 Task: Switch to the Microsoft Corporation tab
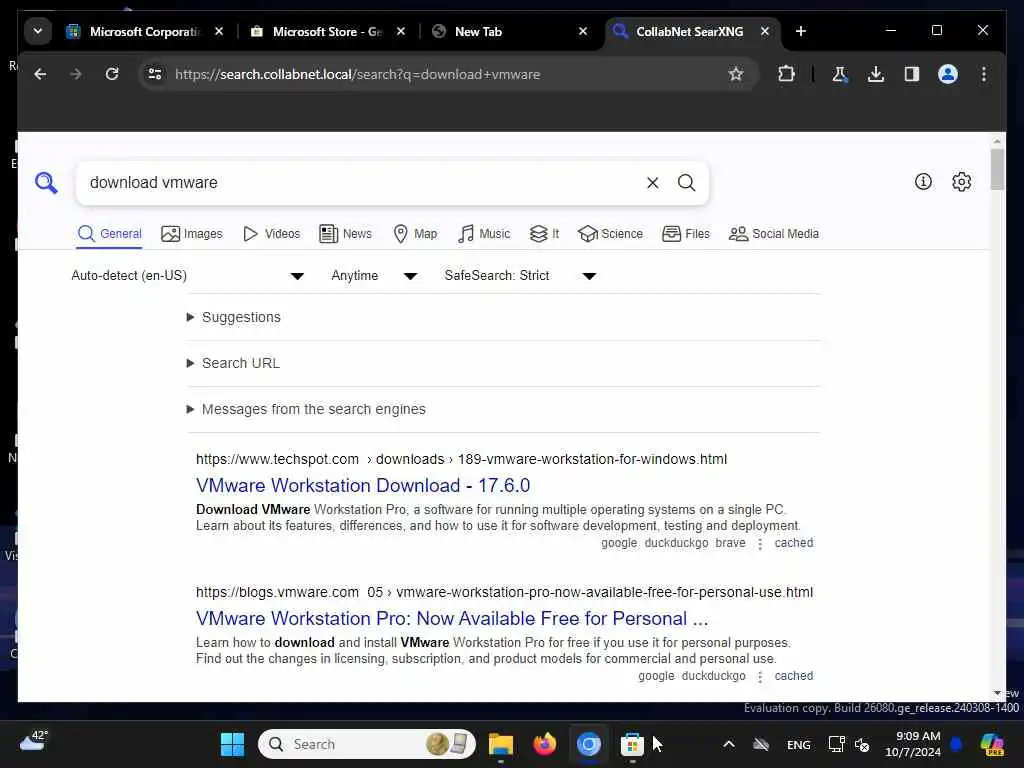point(134,31)
